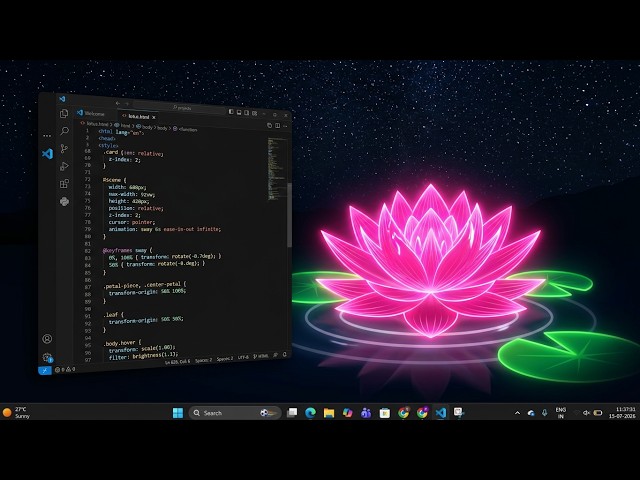This screenshot has width=640, height=480.
Task: Open the editor More Actions menu
Action: click(x=285, y=126)
